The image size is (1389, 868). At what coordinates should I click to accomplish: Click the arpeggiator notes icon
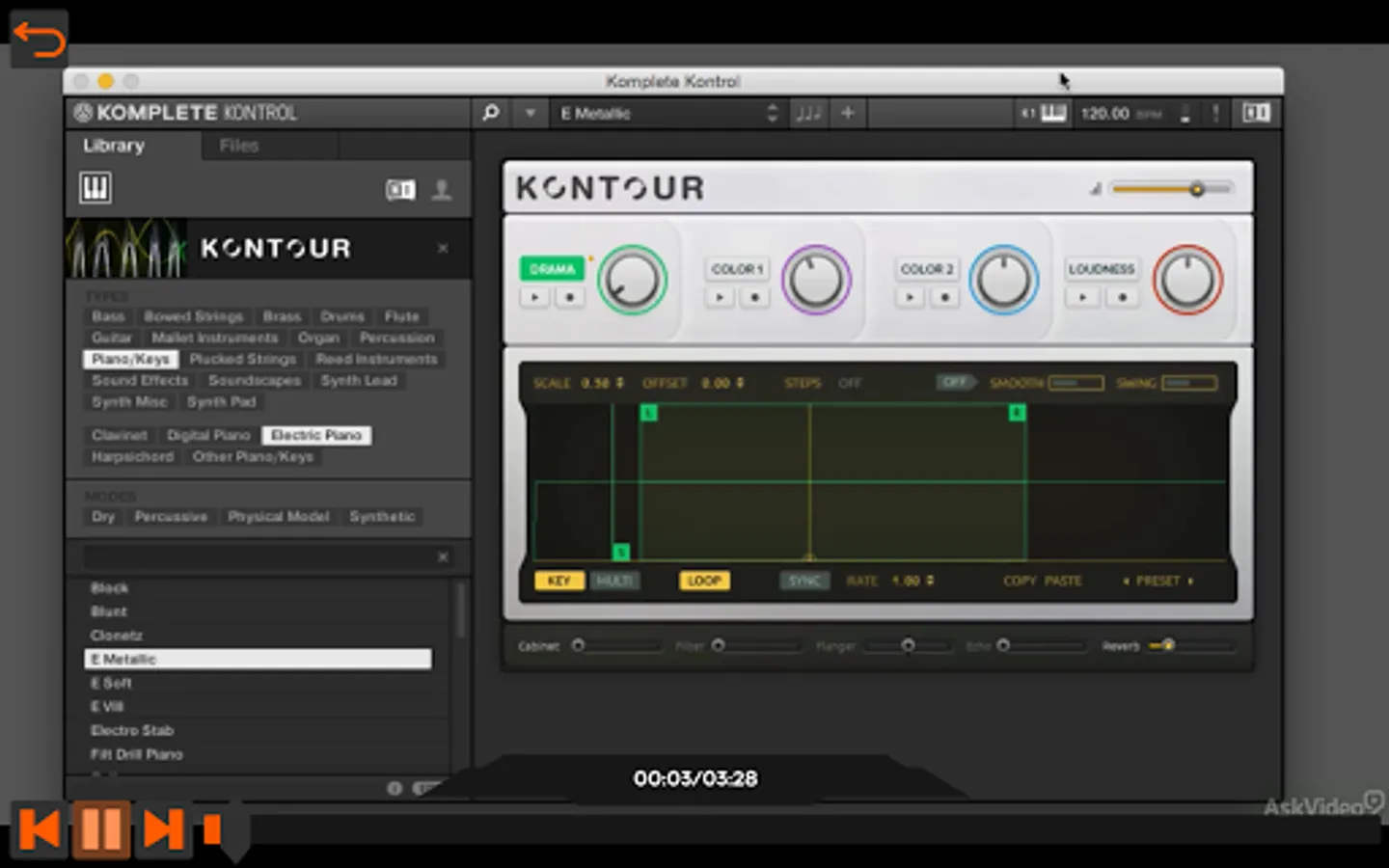(808, 113)
